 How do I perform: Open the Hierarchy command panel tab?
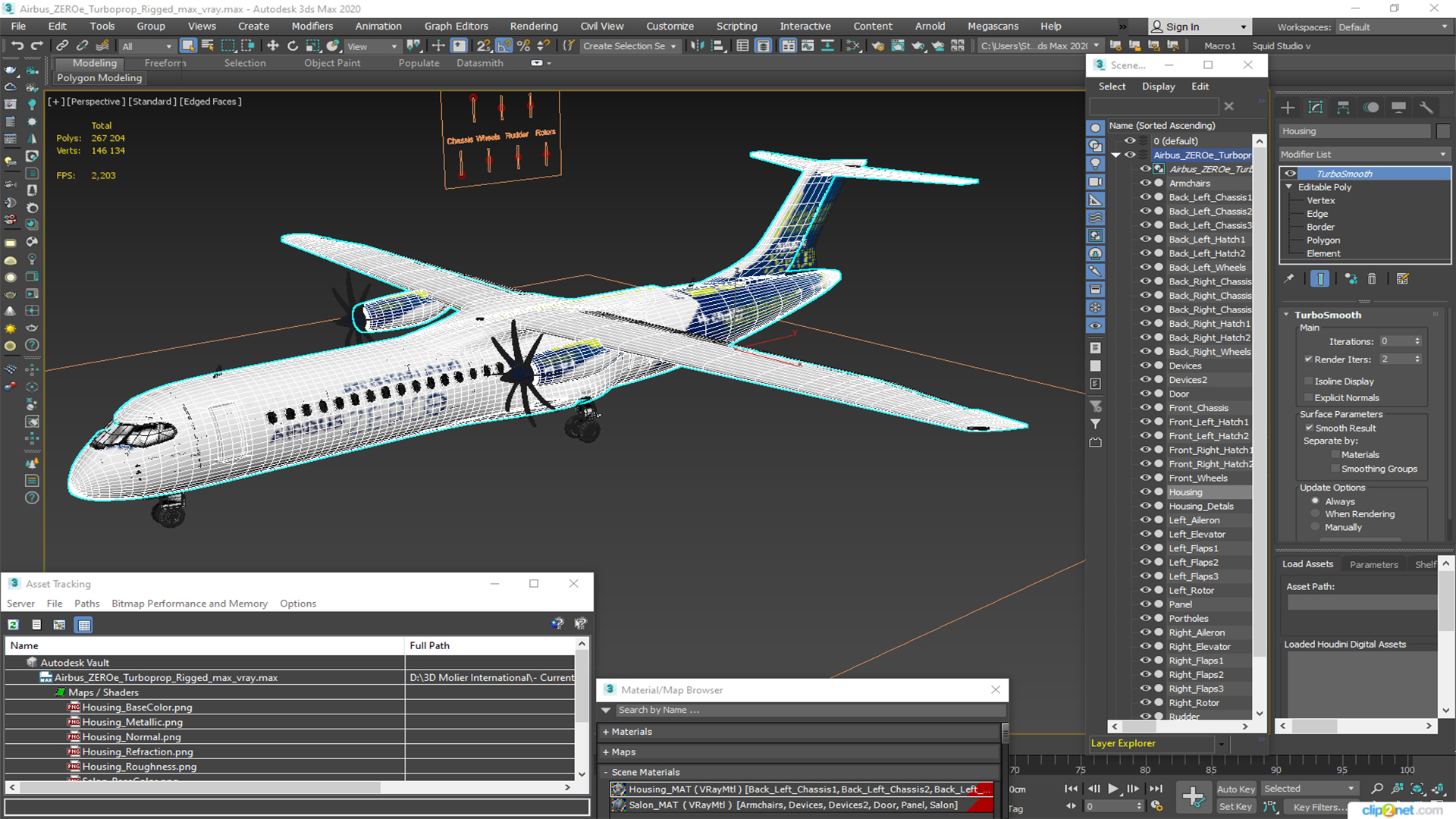[x=1343, y=108]
